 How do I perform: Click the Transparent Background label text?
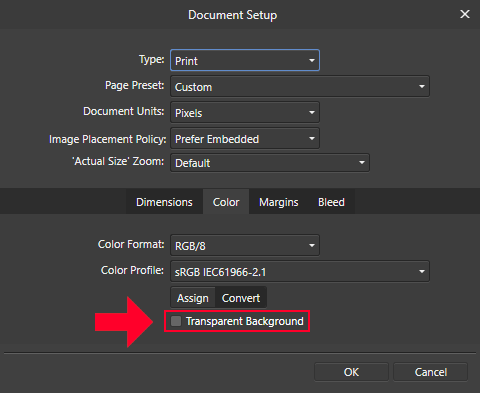pyautogui.click(x=245, y=321)
